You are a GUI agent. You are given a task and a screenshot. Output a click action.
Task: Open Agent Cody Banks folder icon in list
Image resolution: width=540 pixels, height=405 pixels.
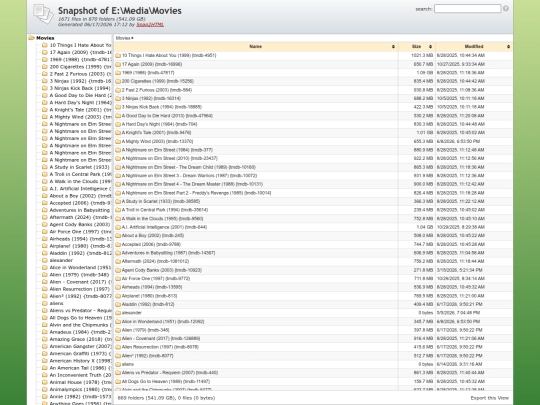click(118, 270)
